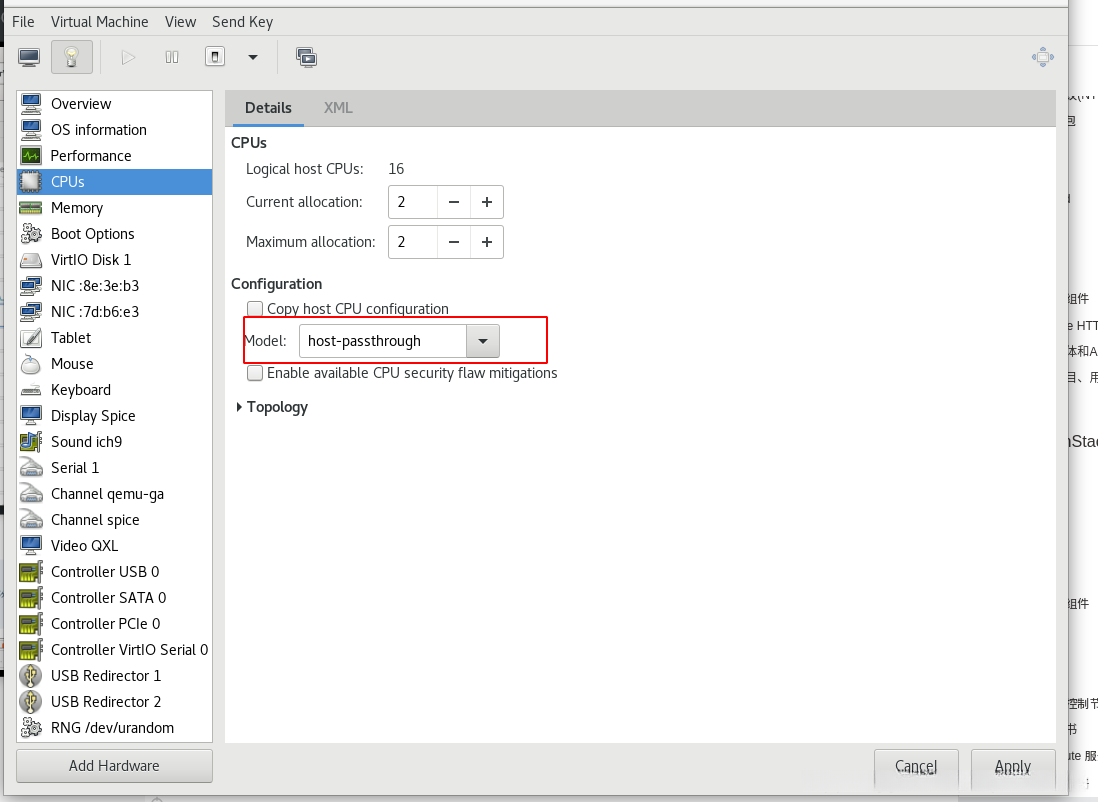Open Memory settings entry
This screenshot has height=802, width=1098.
(x=114, y=207)
